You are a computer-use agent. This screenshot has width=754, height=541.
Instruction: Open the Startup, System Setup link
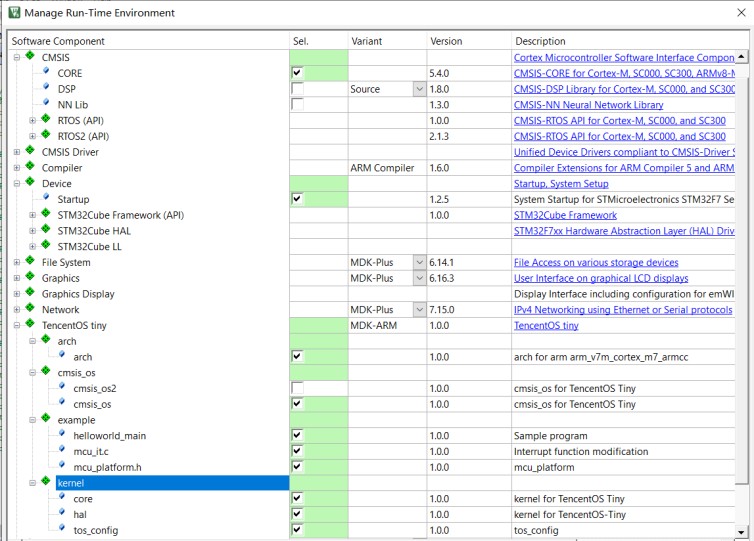coord(561,184)
